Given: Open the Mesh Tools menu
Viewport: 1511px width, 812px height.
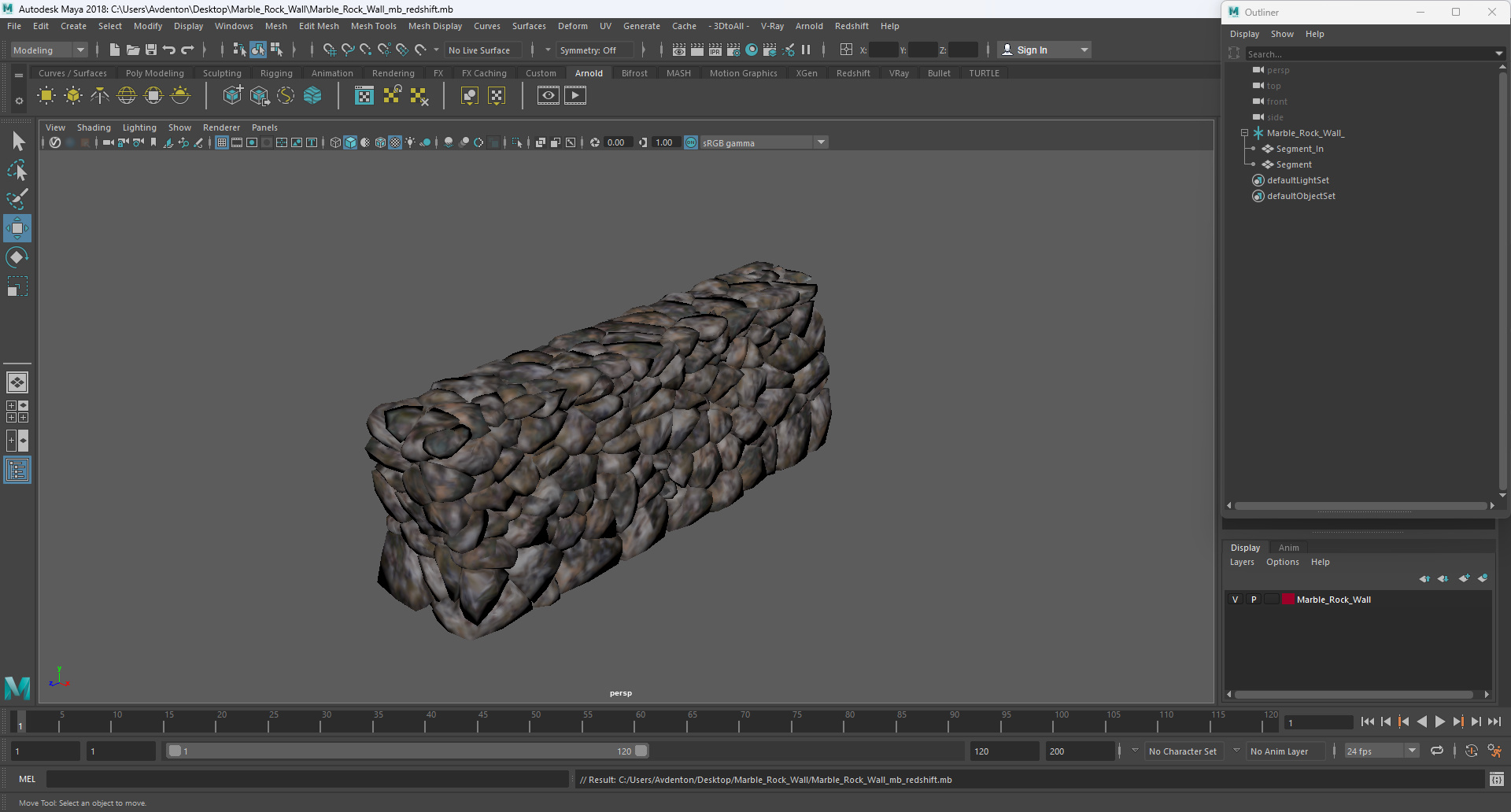Looking at the screenshot, I should (373, 26).
